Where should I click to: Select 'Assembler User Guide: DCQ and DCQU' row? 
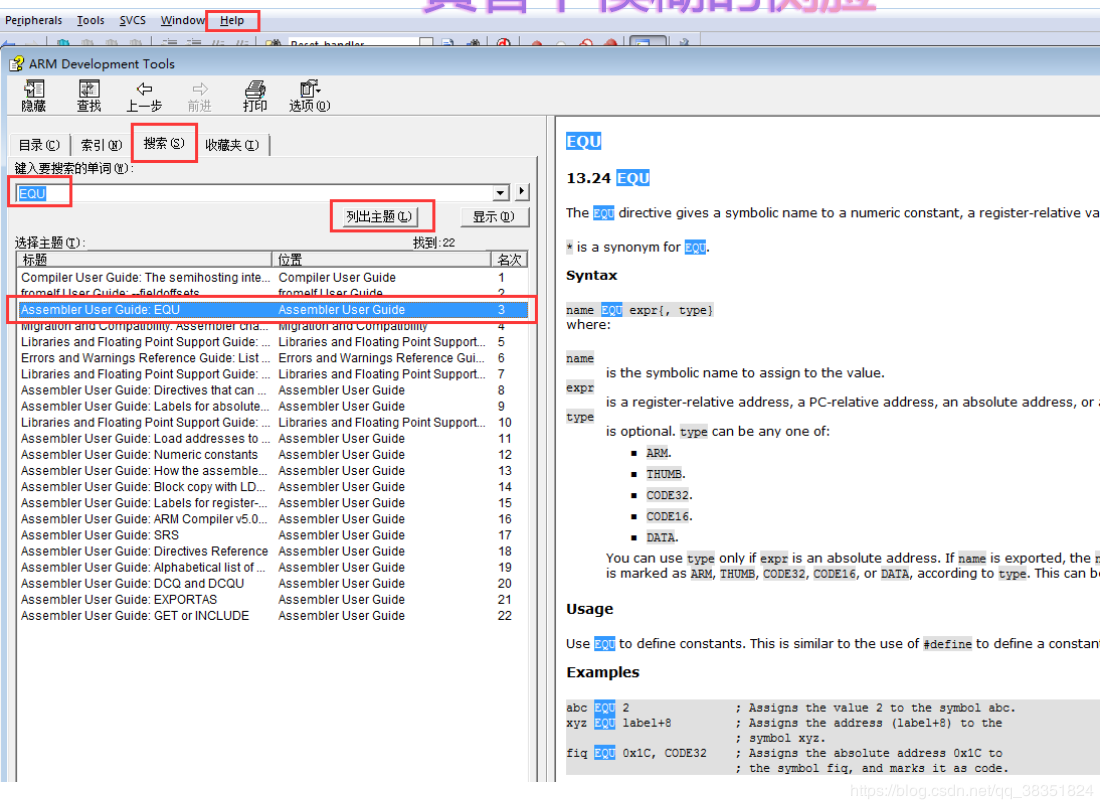tap(273, 584)
